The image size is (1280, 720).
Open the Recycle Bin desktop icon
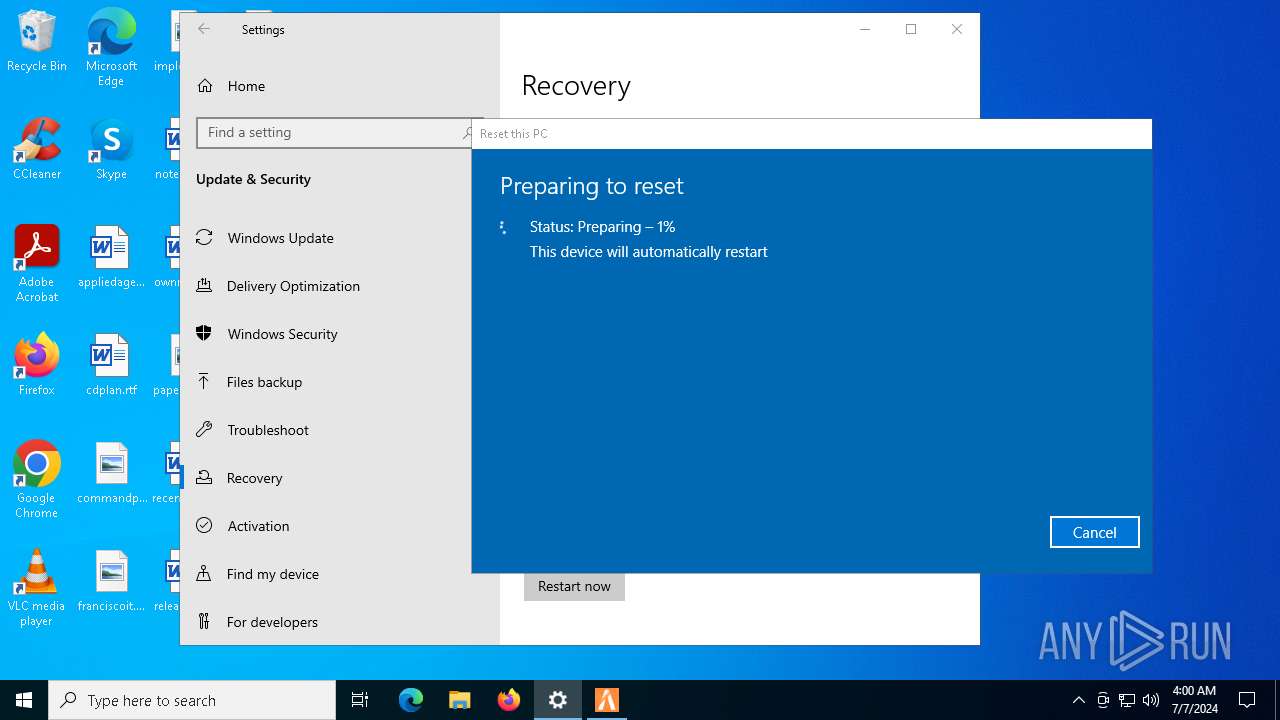37,42
